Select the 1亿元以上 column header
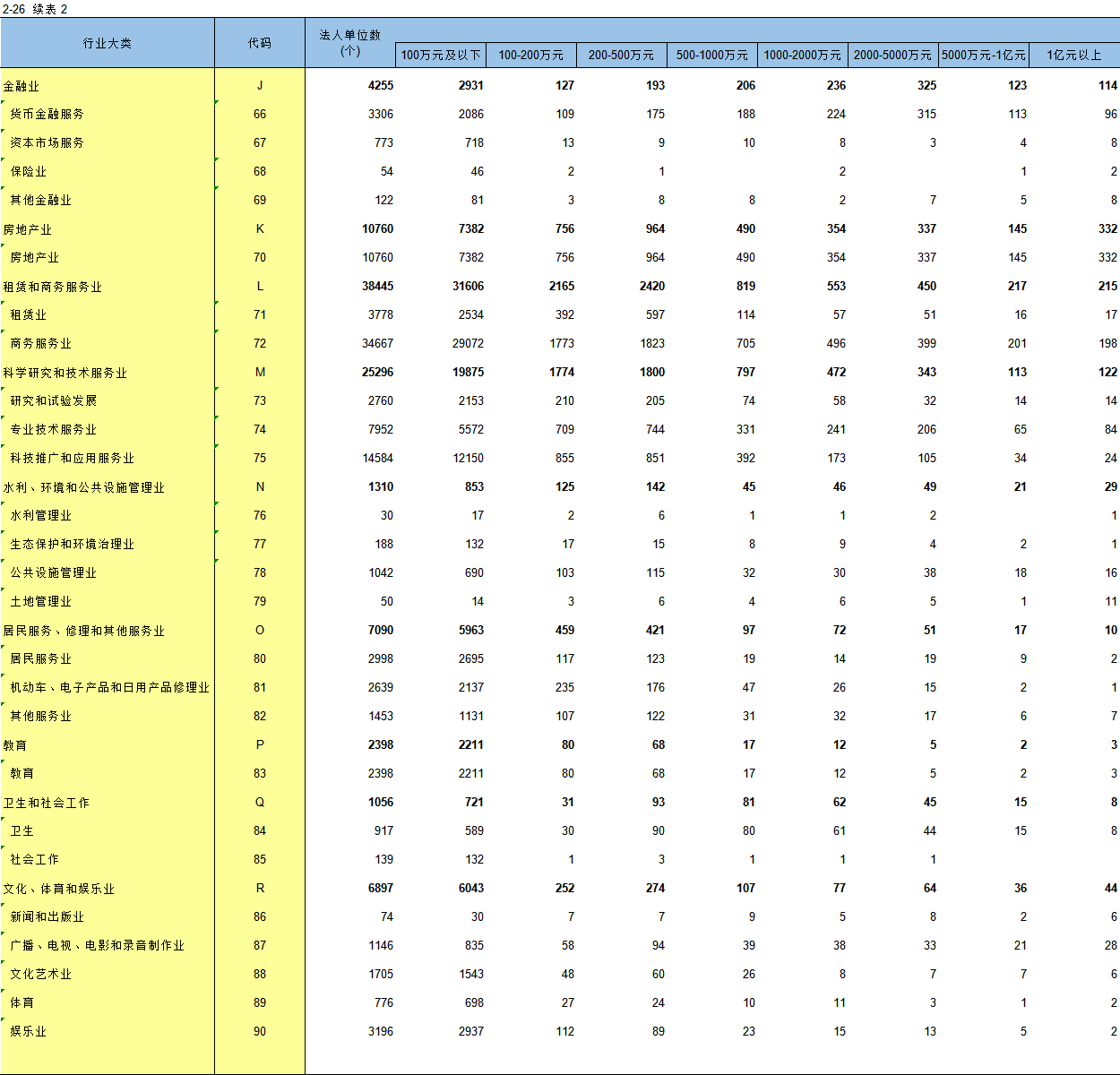This screenshot has height=1075, width=1120. tap(1074, 55)
